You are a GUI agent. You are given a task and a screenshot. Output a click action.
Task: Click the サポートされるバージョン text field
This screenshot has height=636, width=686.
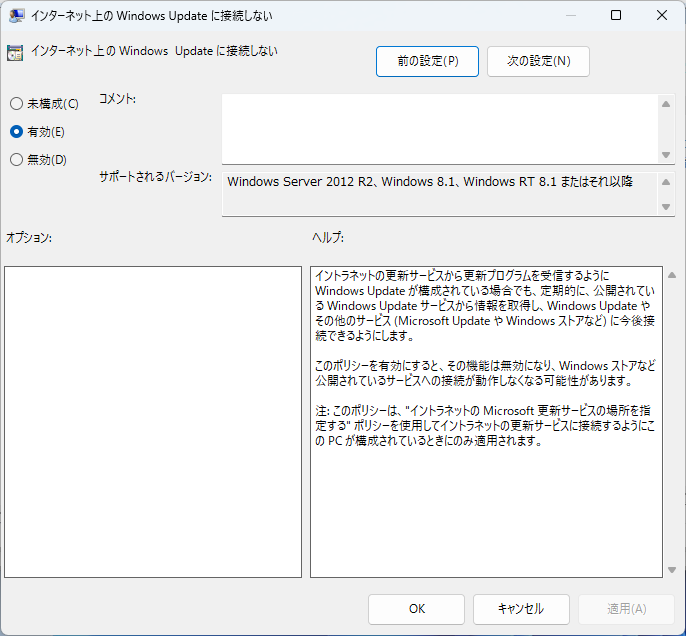point(440,192)
